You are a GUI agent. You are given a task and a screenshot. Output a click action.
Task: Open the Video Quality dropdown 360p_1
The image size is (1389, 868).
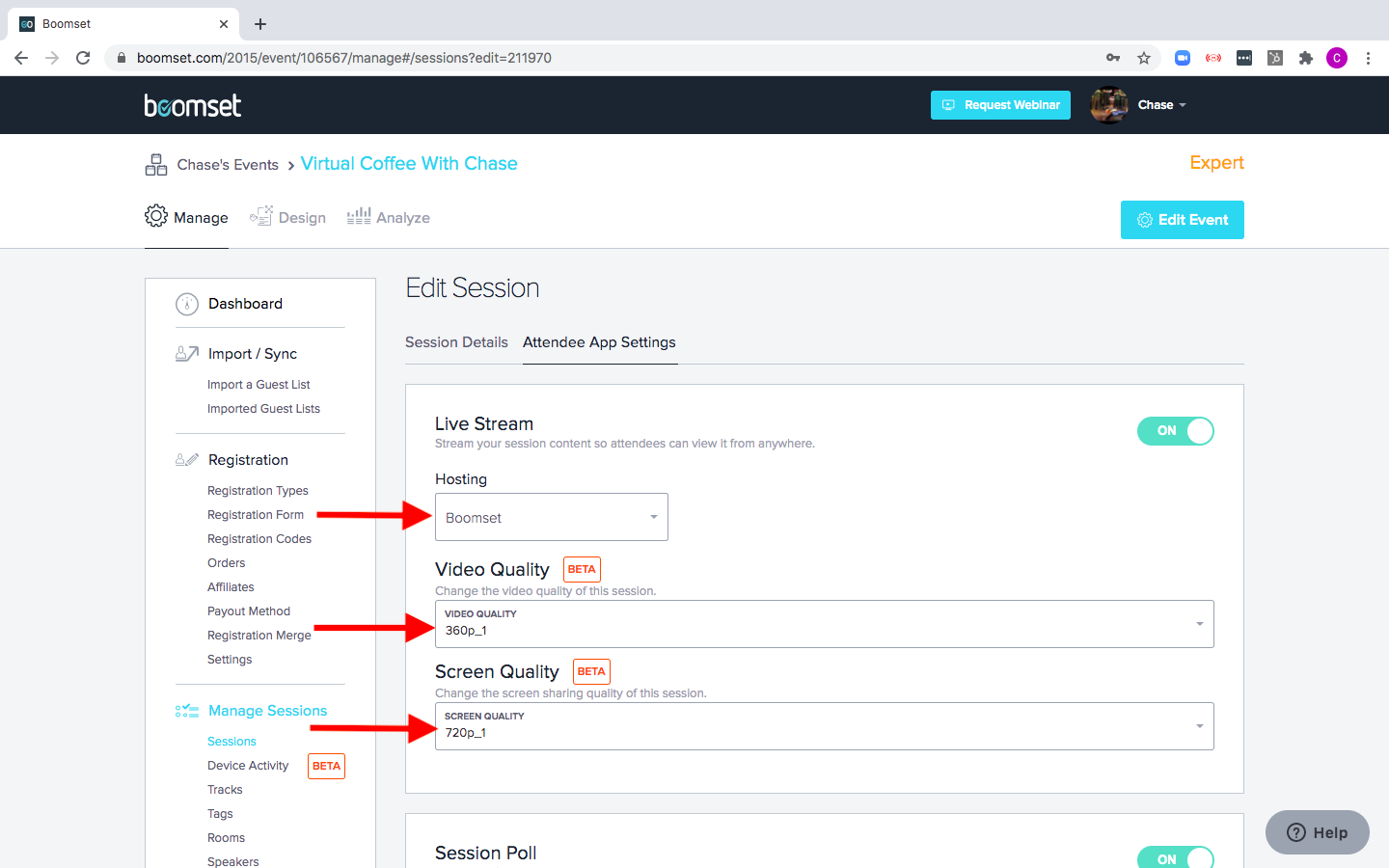(825, 624)
